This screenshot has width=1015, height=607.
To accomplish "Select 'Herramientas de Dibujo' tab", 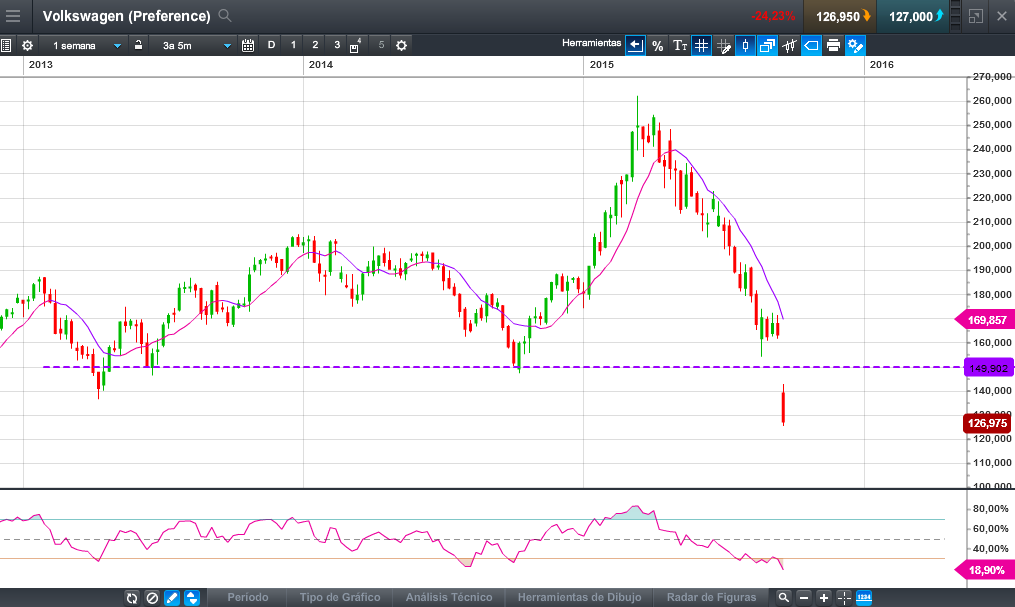I will pos(579,597).
